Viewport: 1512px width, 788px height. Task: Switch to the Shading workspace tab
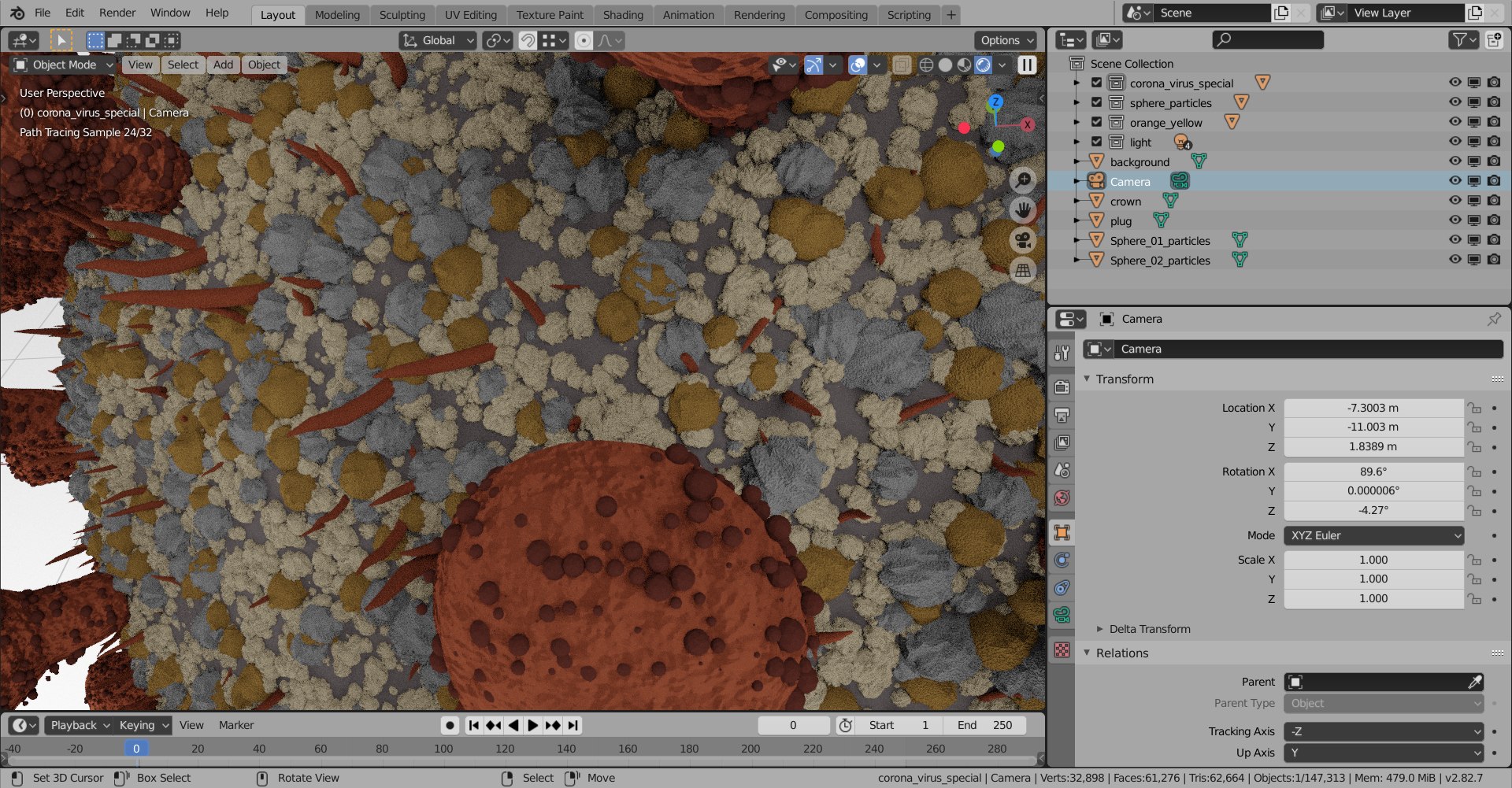[623, 15]
